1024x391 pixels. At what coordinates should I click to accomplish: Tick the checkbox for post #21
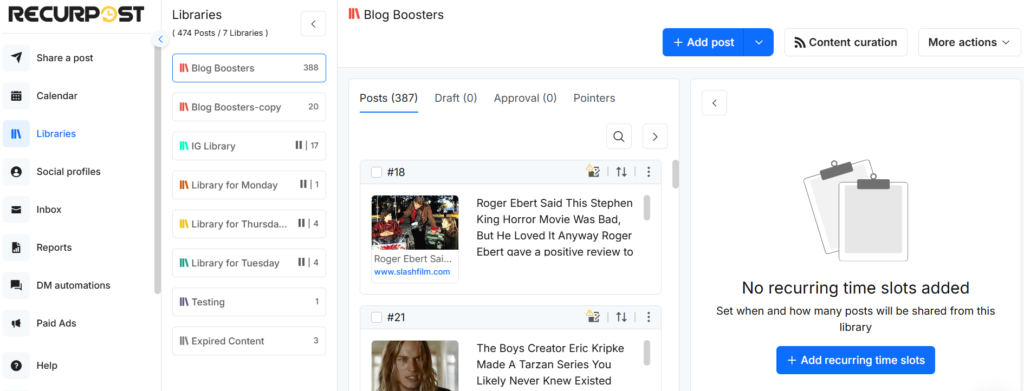(376, 318)
